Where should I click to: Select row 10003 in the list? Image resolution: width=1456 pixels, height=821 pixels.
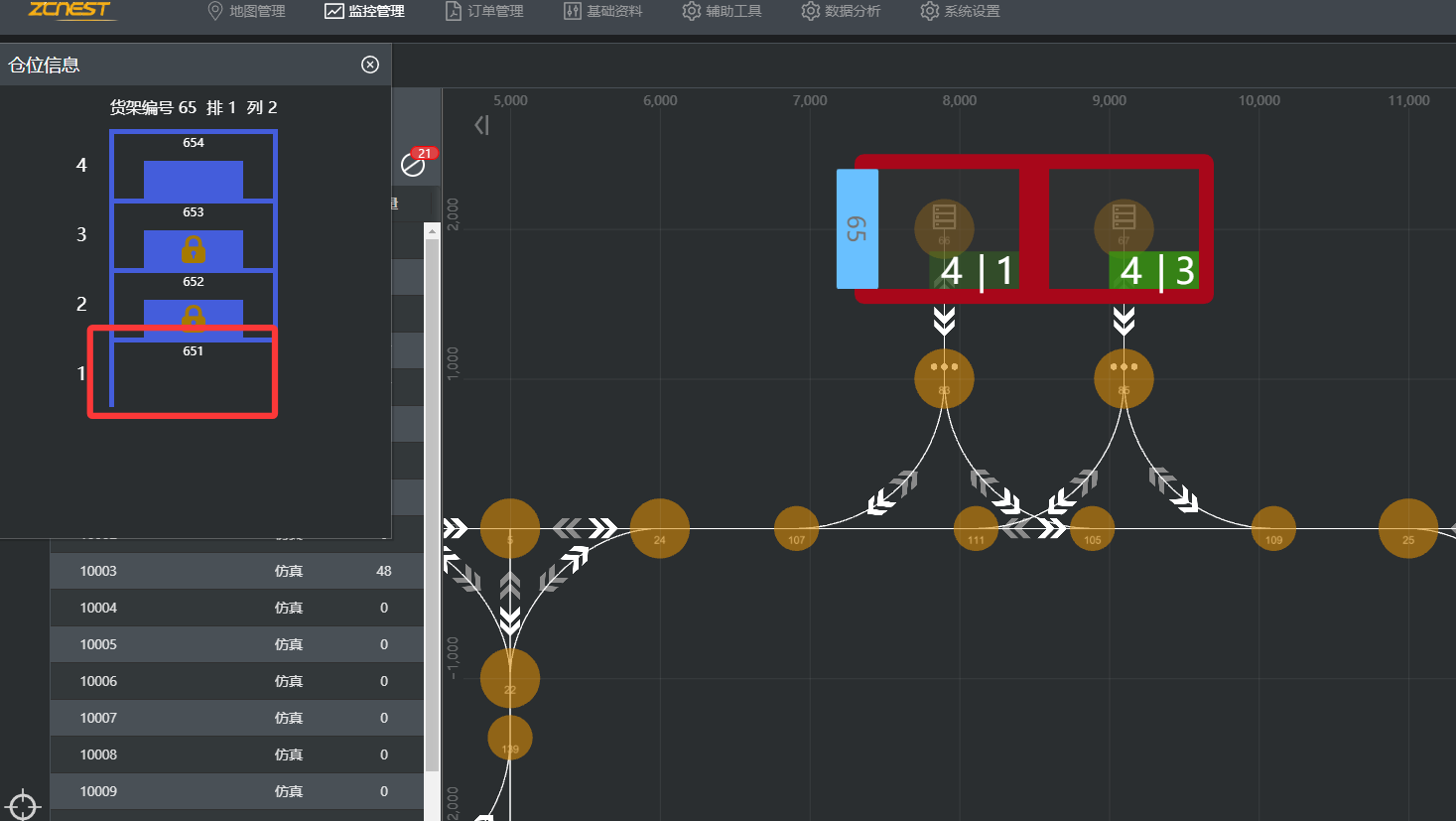pyautogui.click(x=237, y=571)
